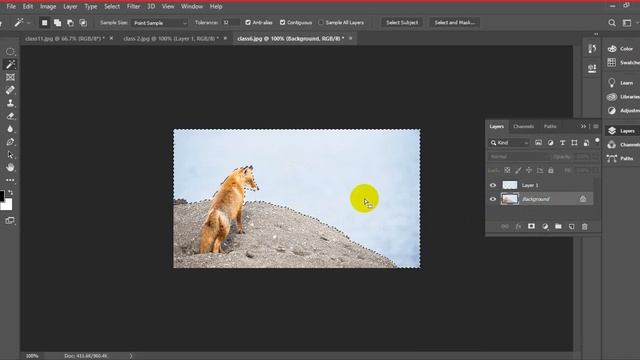640x360 pixels.
Task: Filter for shape layers
Action: point(574,142)
